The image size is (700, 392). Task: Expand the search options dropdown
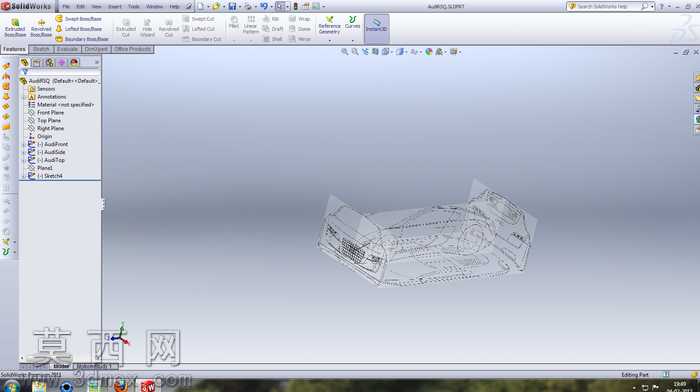pos(652,7)
